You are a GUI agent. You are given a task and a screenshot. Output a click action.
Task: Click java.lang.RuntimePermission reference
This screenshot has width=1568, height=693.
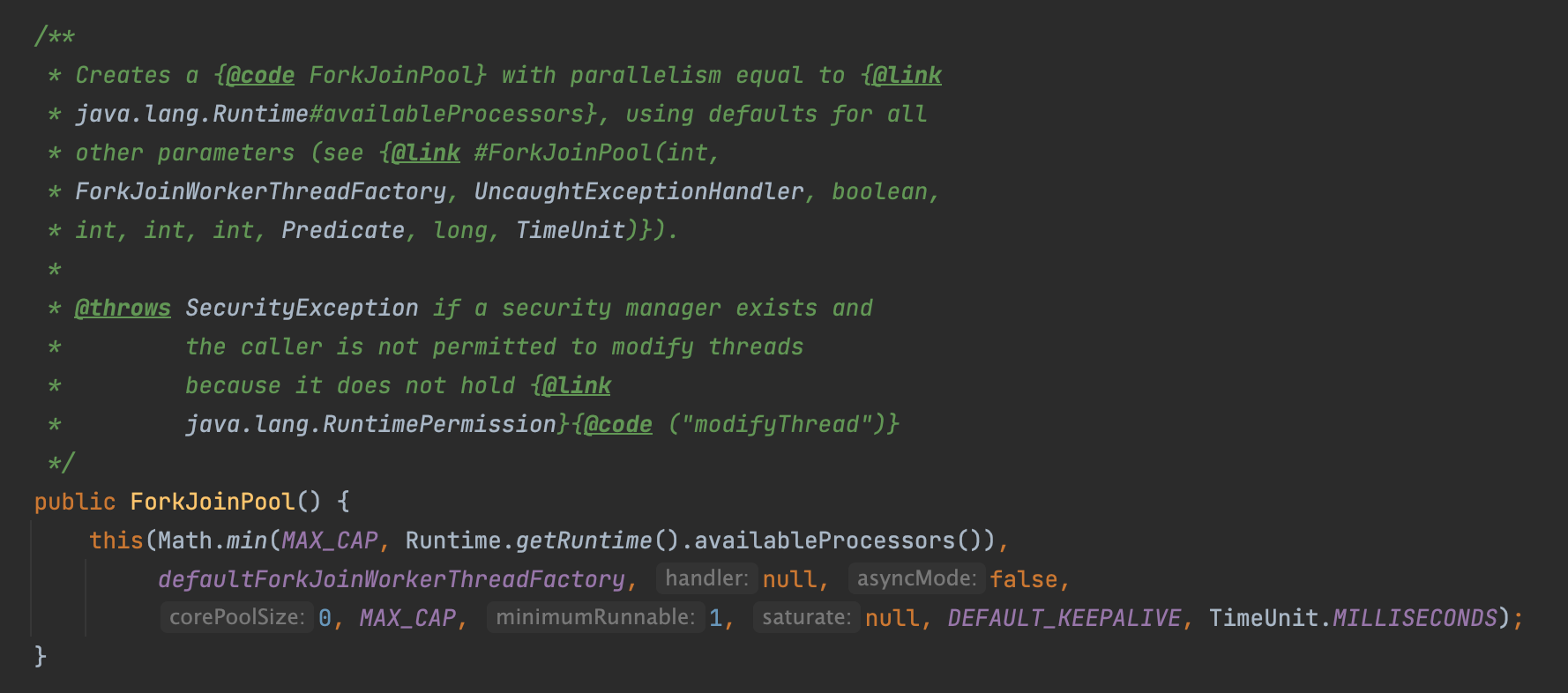click(370, 424)
